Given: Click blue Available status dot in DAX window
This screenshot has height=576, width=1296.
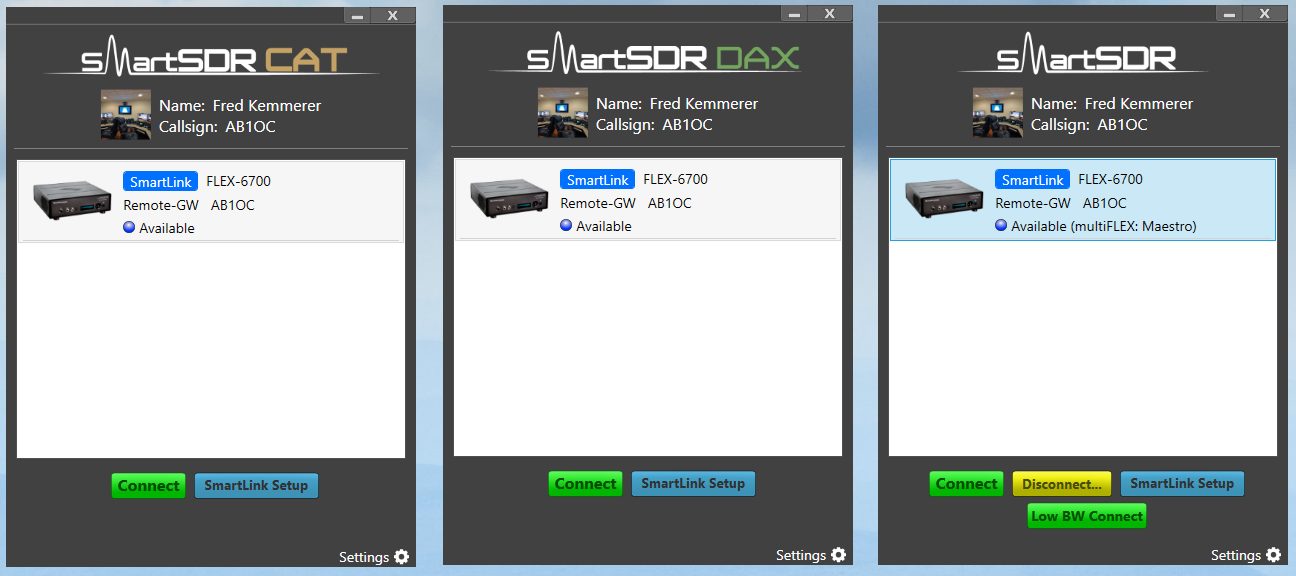Looking at the screenshot, I should [566, 226].
